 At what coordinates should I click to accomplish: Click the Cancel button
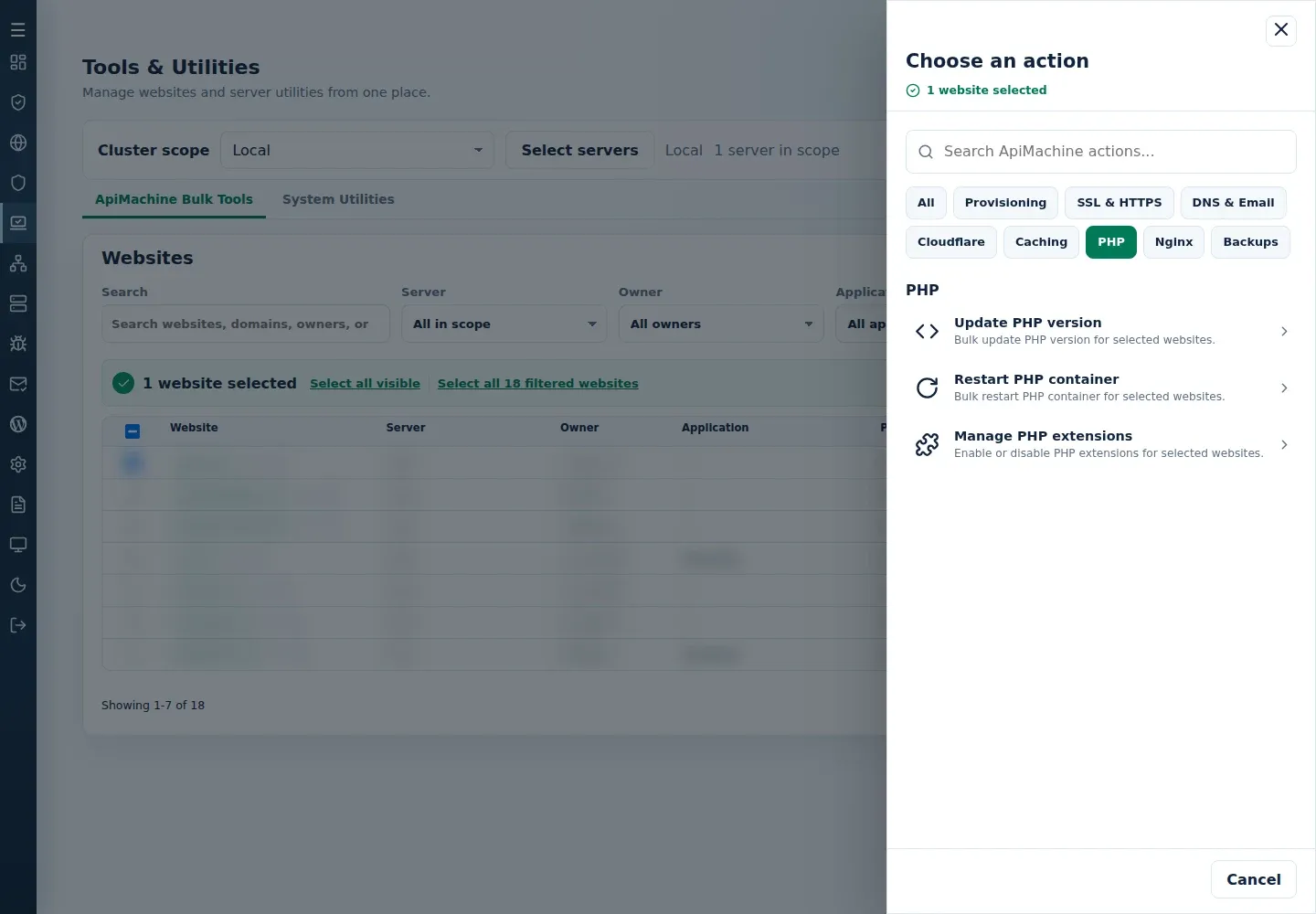click(1254, 879)
